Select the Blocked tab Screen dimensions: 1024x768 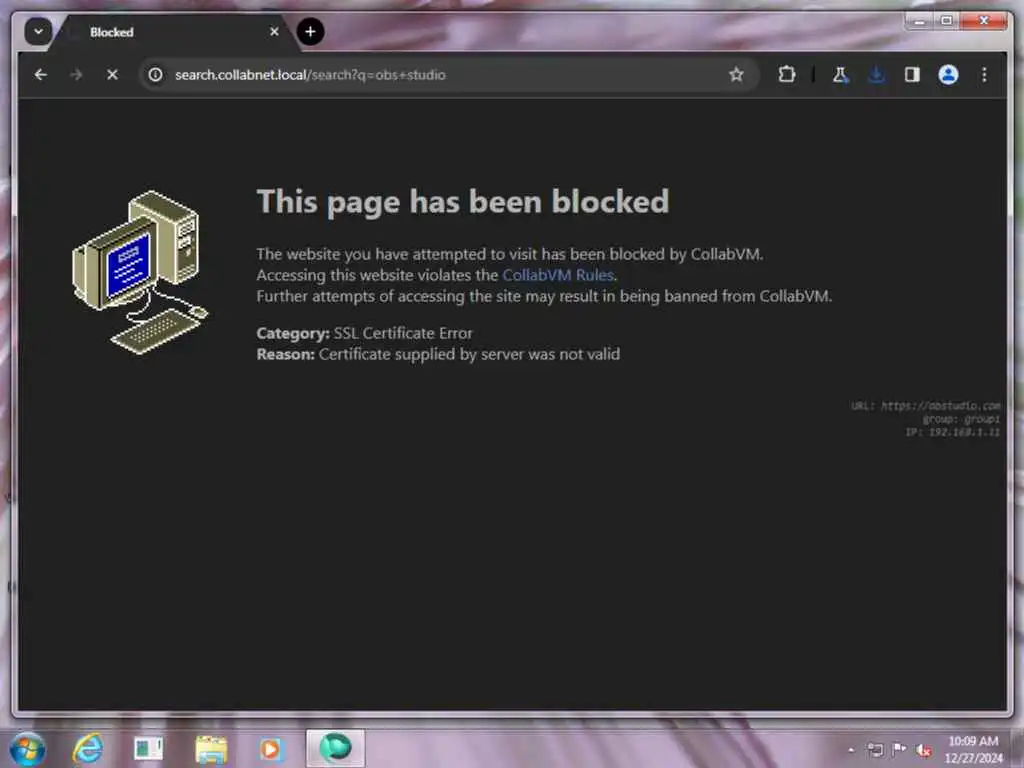point(173,32)
